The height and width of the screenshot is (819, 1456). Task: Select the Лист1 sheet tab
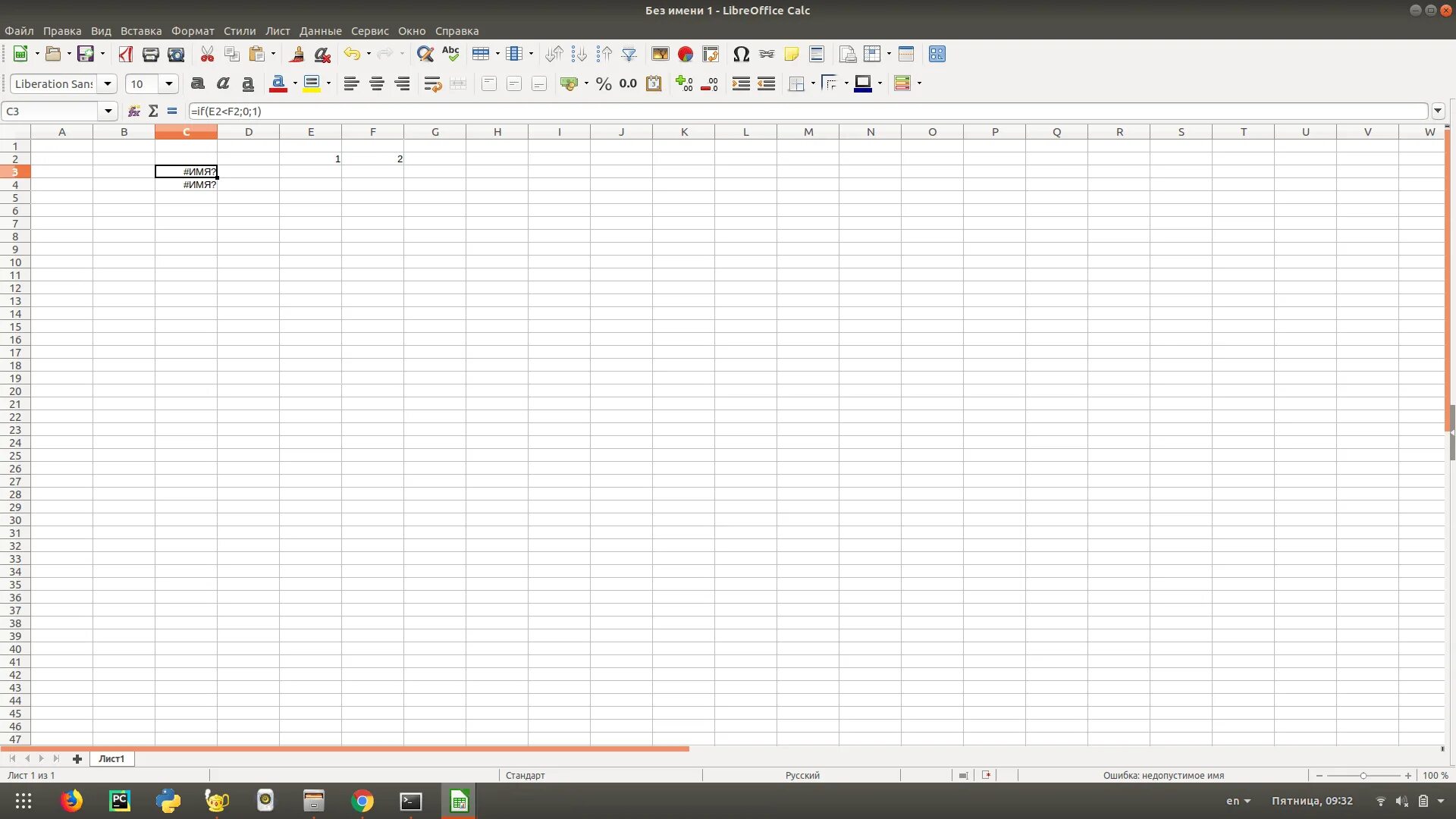click(x=111, y=758)
